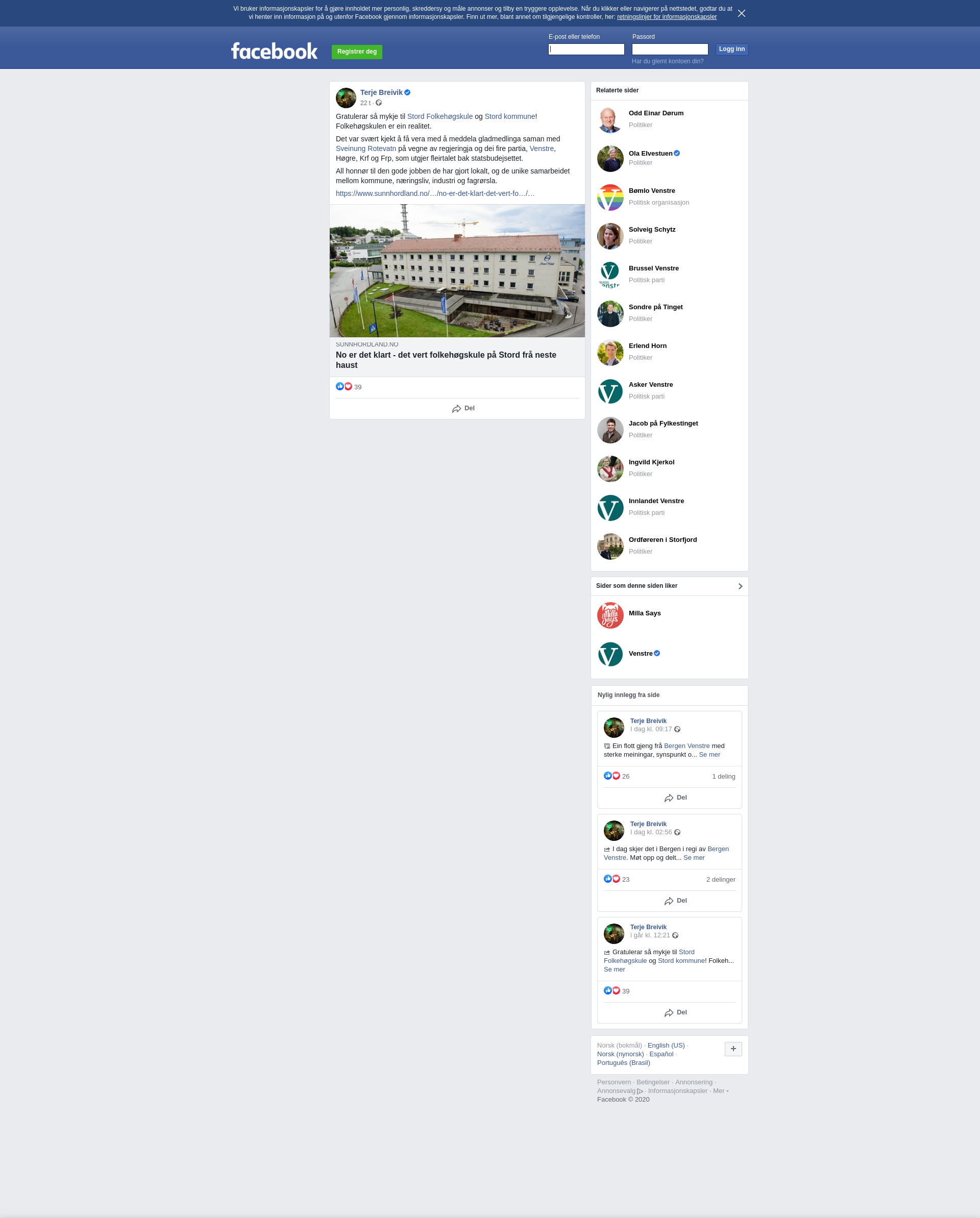Switch language to English (US)
This screenshot has height=1218, width=980.
(666, 1045)
